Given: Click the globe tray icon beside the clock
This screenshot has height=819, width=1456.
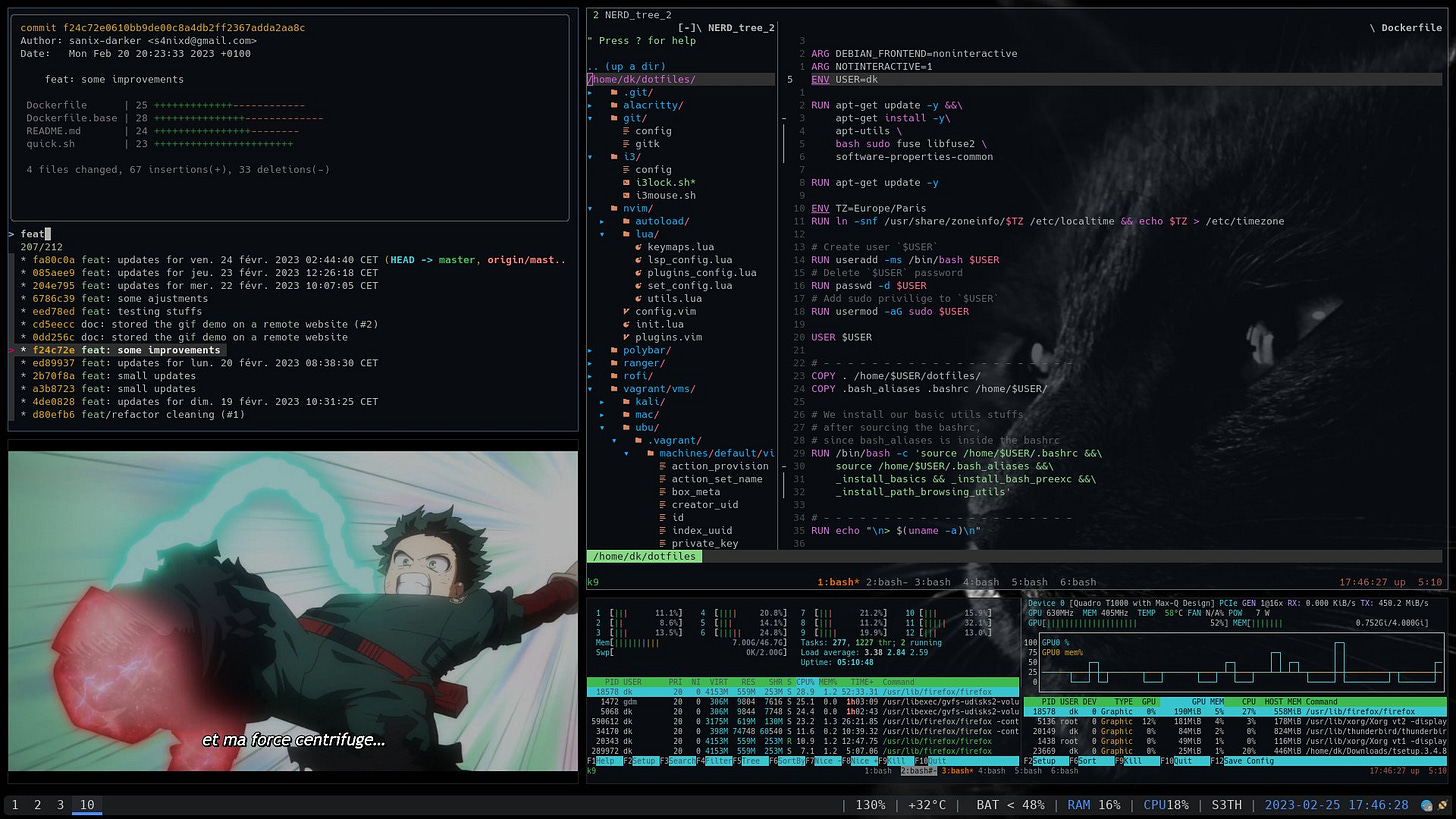Looking at the screenshot, I should pyautogui.click(x=1427, y=805).
